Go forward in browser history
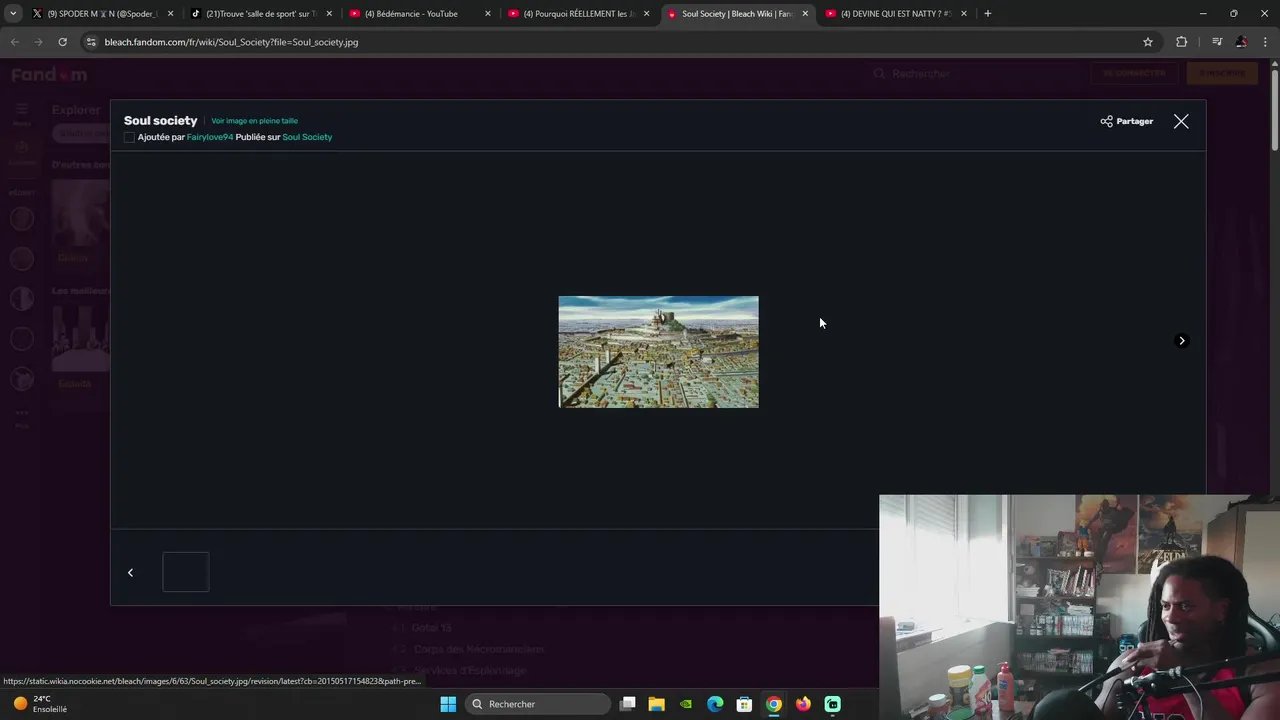 (38, 42)
